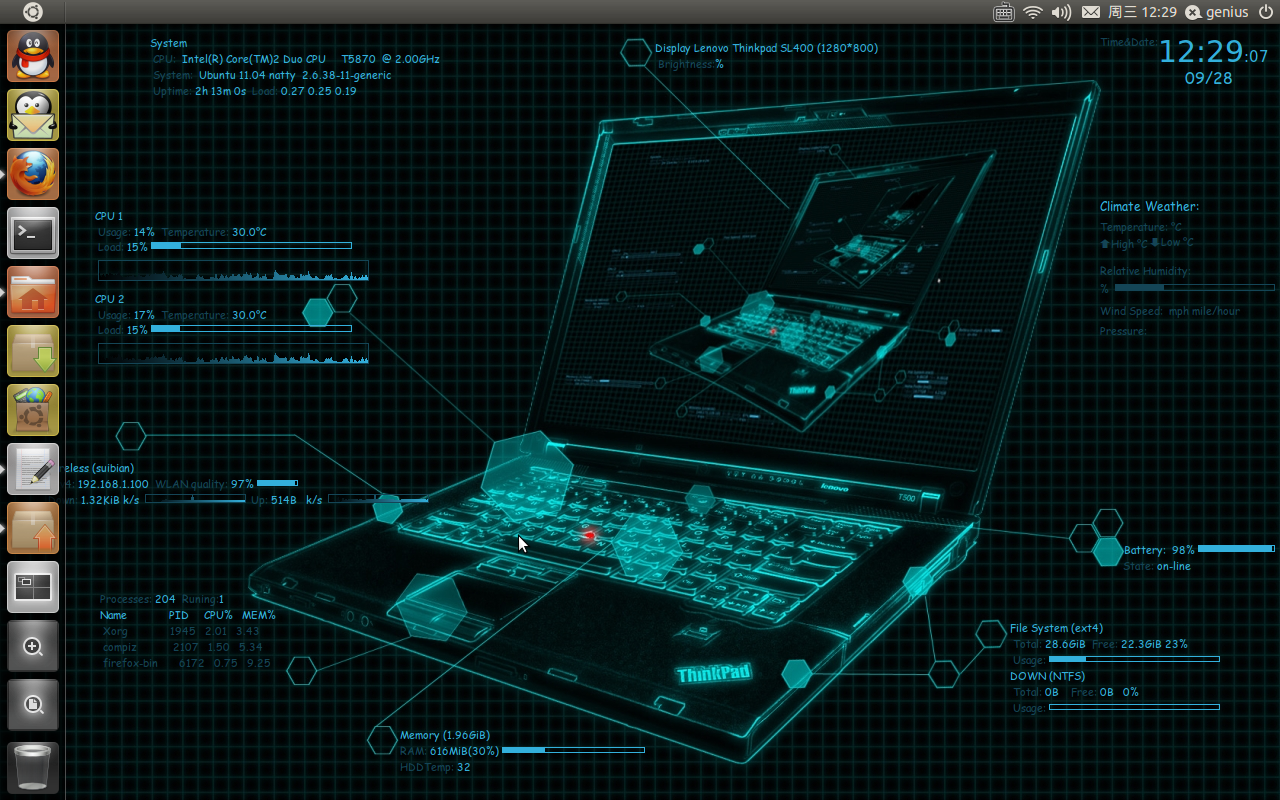Click the WLAN quality 97% bar
The width and height of the screenshot is (1280, 800).
pyautogui.click(x=277, y=483)
